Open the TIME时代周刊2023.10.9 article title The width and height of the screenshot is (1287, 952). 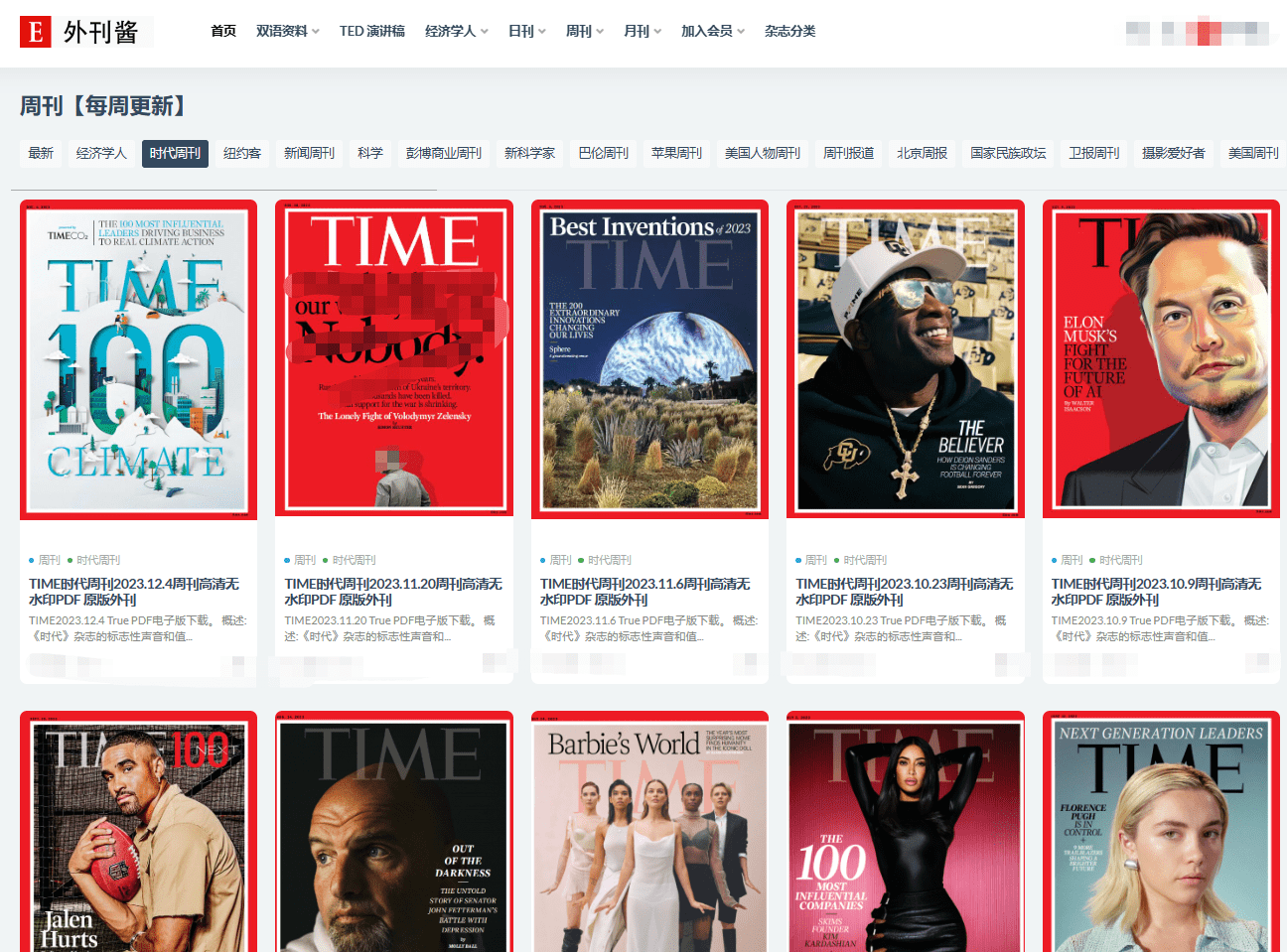coord(1156,592)
